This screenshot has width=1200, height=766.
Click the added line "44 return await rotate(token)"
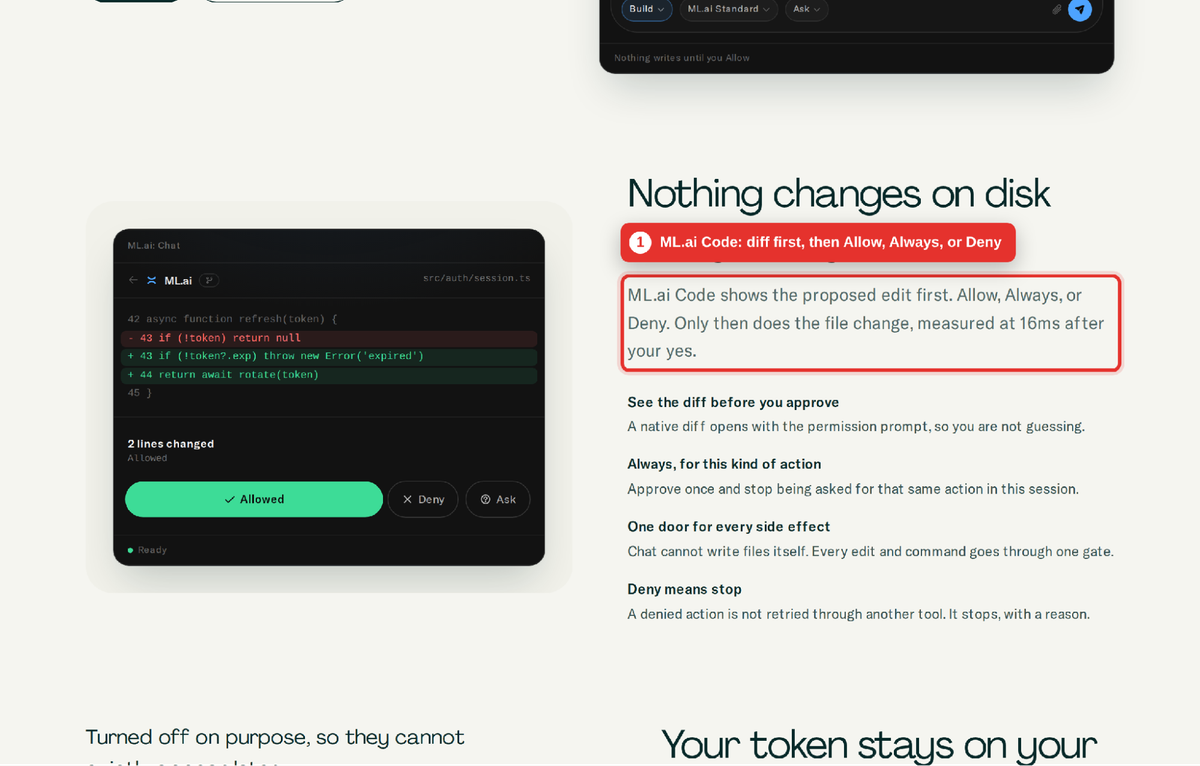(x=329, y=374)
